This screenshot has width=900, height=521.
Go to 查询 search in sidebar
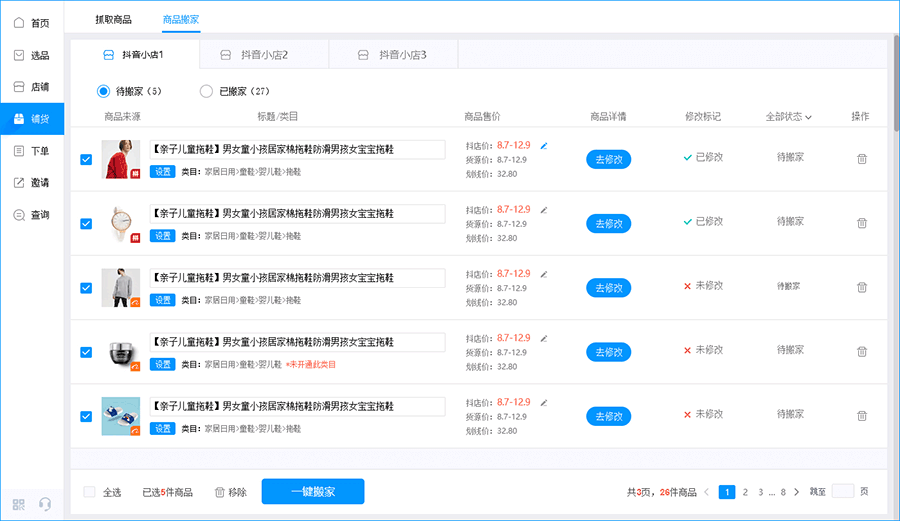click(31, 214)
